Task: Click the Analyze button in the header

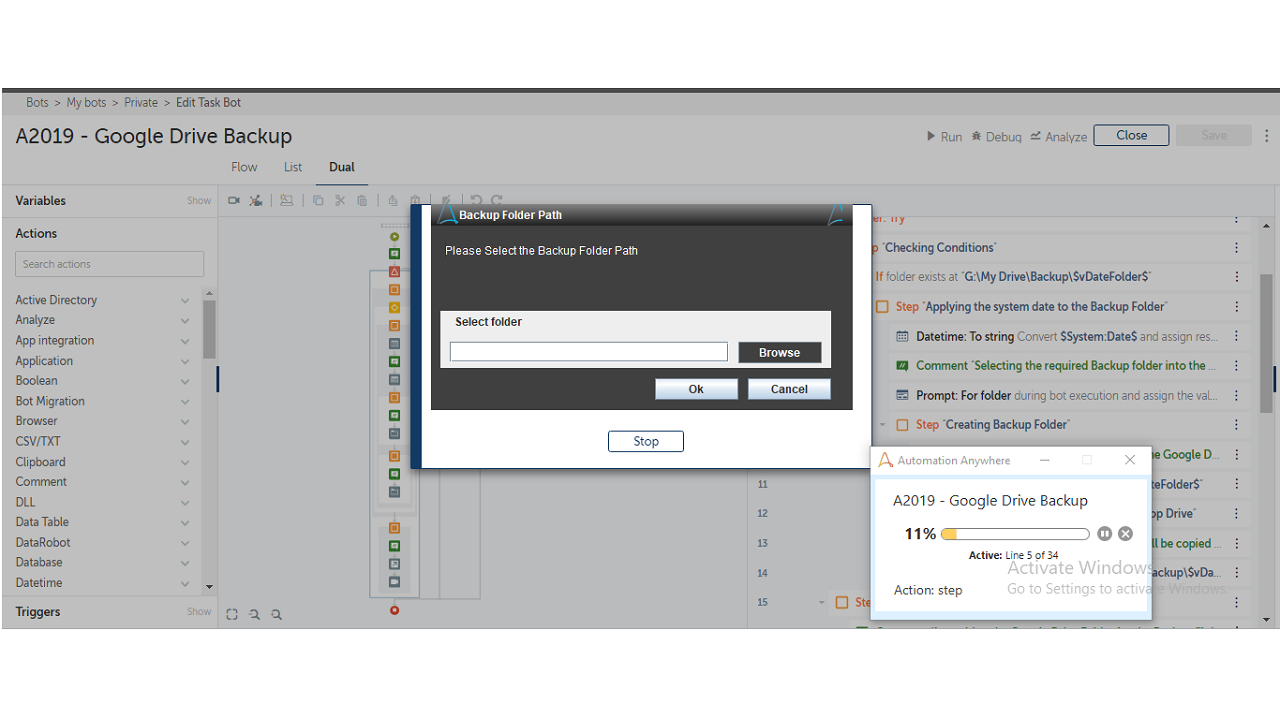Action: [x=1059, y=136]
